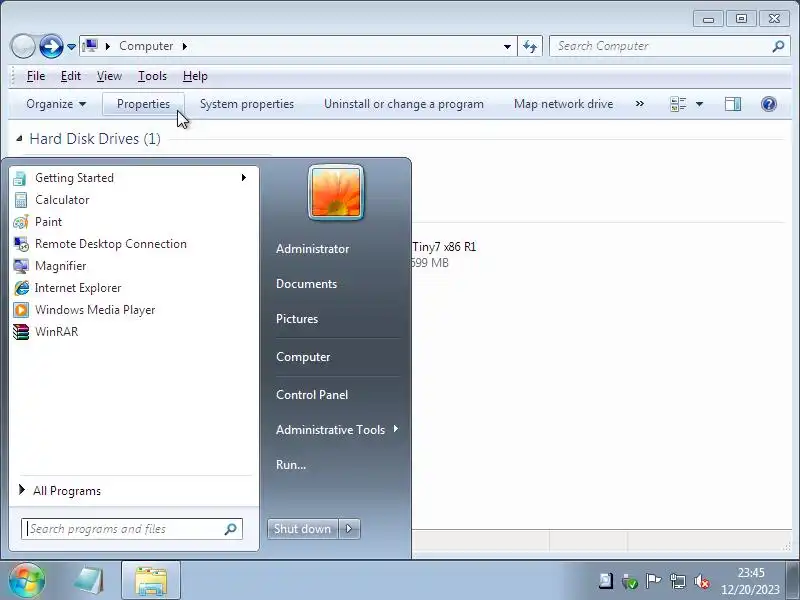Click the security shield tray icon
The width and height of the screenshot is (800, 600).
click(630, 581)
